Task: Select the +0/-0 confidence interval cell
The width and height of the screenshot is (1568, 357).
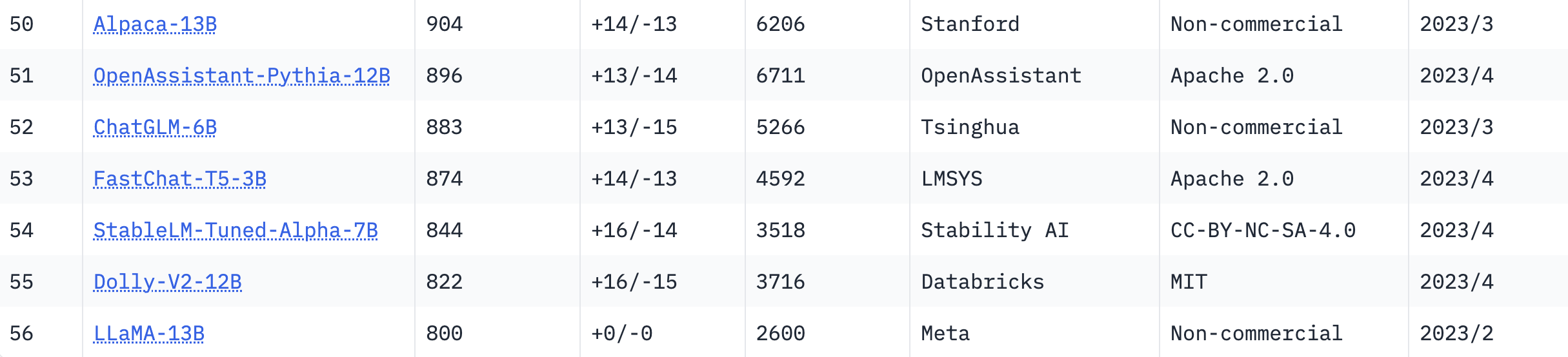Action: click(622, 334)
